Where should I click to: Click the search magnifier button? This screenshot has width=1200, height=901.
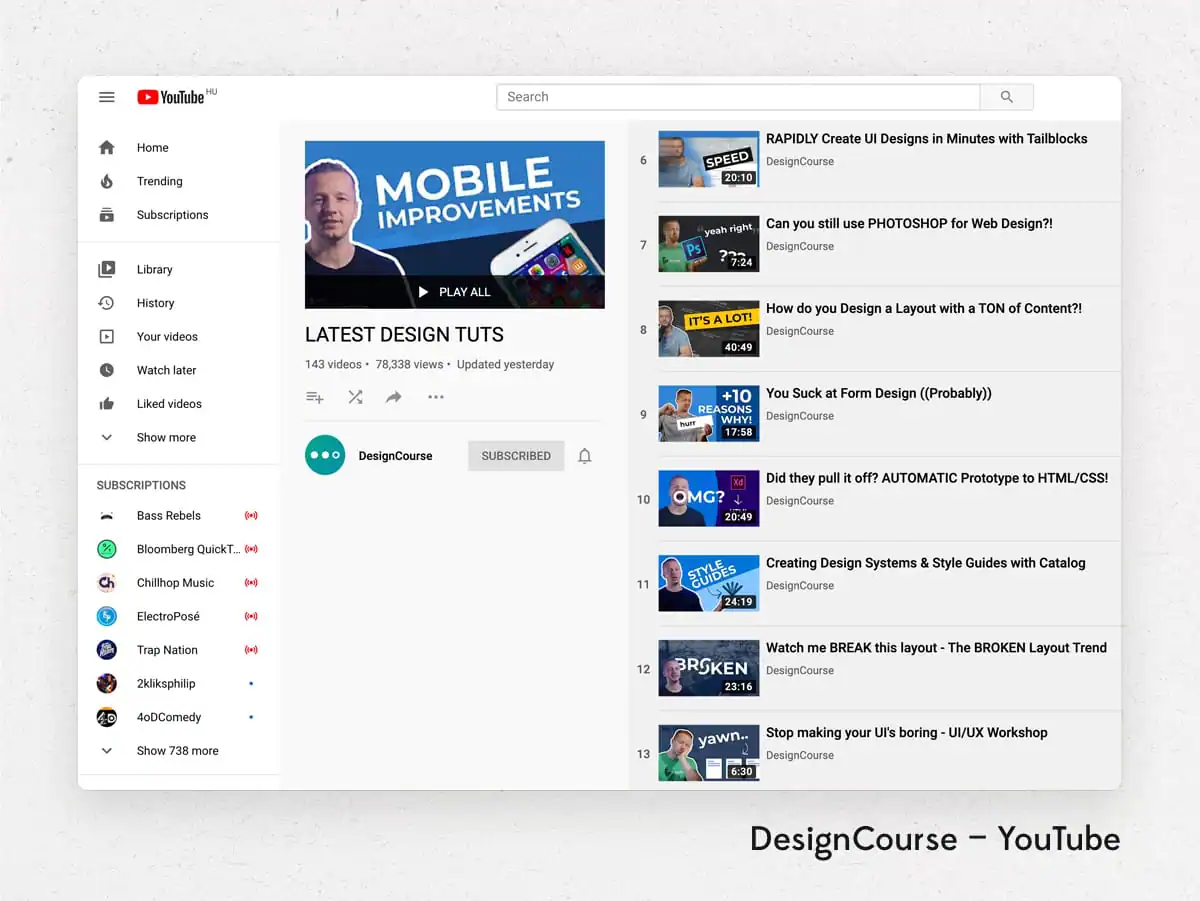(x=1006, y=96)
